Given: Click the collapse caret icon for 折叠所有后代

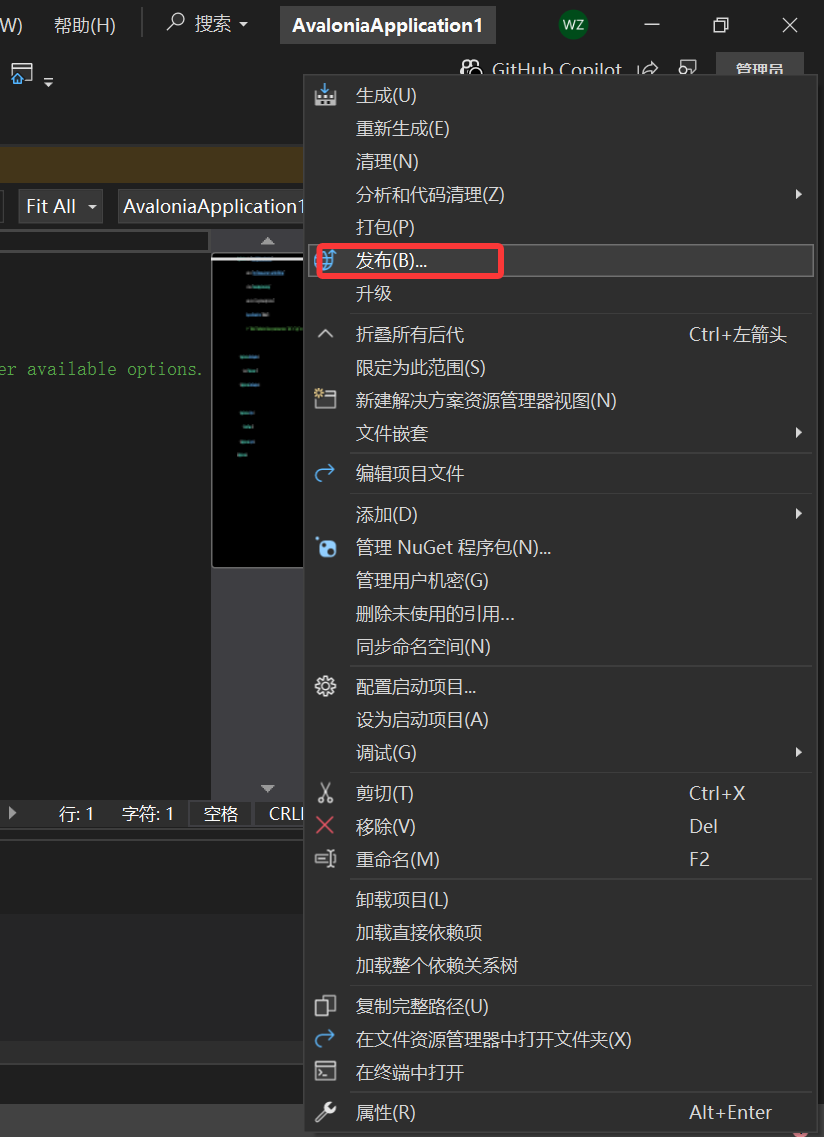Looking at the screenshot, I should pos(326,334).
